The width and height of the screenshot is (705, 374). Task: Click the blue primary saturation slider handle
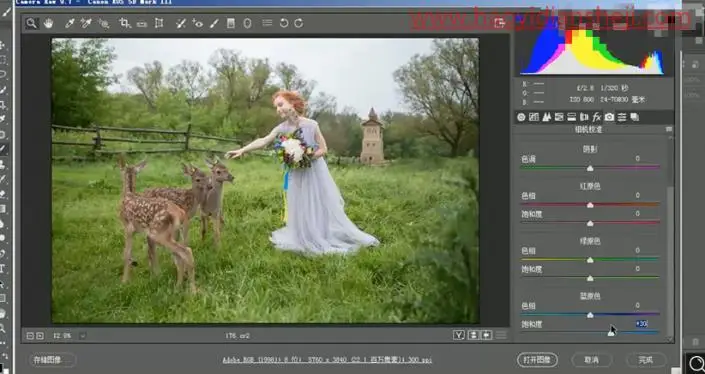tap(611, 333)
